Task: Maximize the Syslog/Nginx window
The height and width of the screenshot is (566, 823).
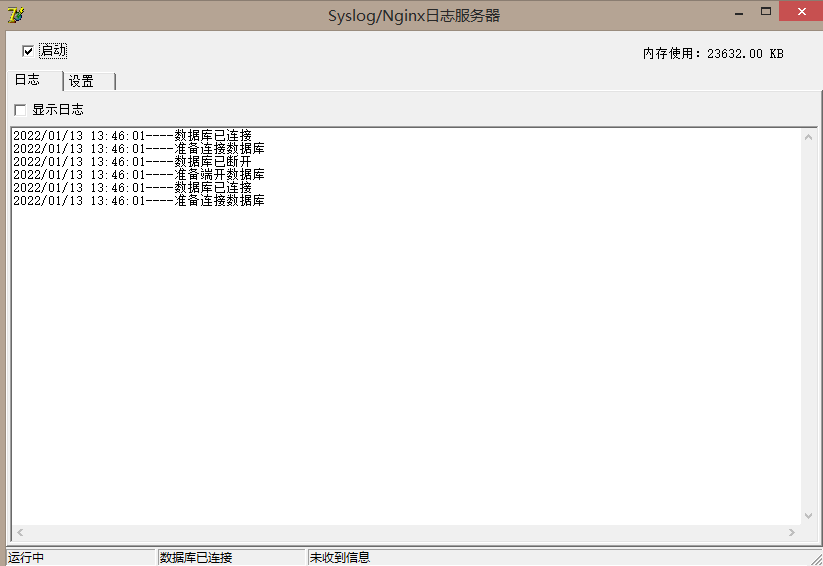Action: (x=766, y=12)
